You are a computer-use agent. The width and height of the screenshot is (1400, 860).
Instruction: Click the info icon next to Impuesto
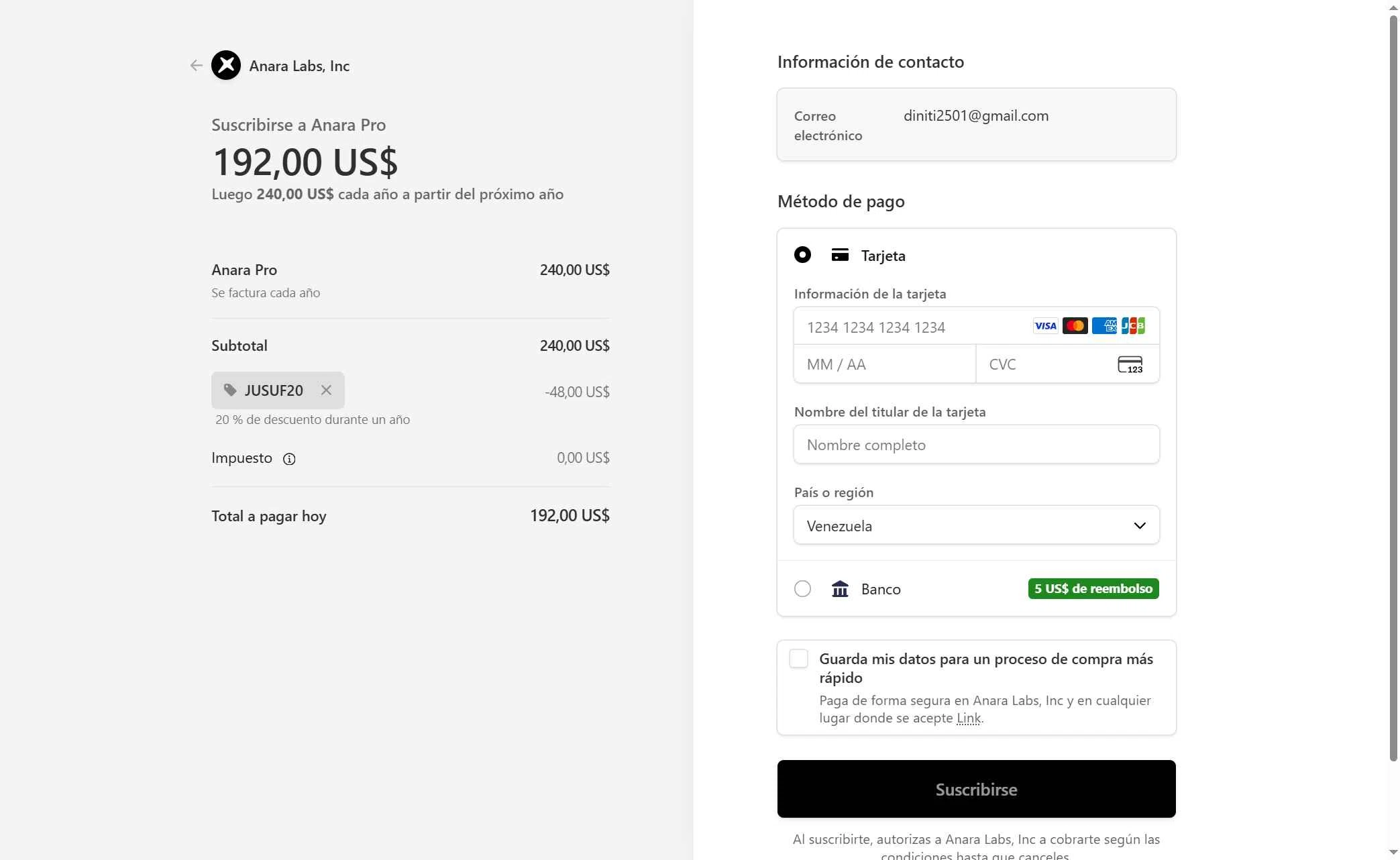(289, 459)
